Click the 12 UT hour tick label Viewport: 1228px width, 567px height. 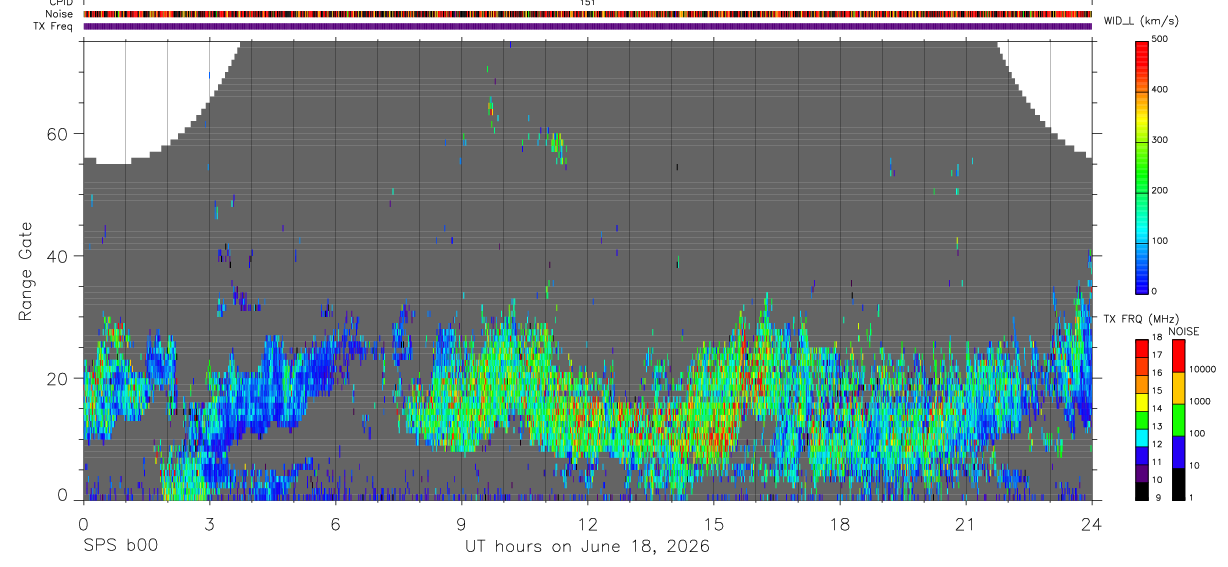[x=588, y=523]
